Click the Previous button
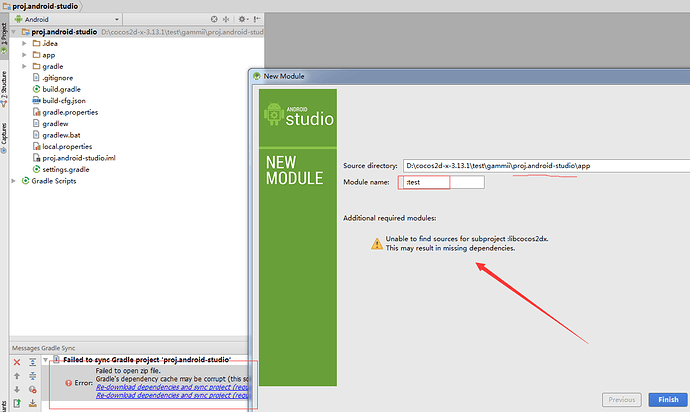Viewport: 690px width, 412px height. click(622, 400)
